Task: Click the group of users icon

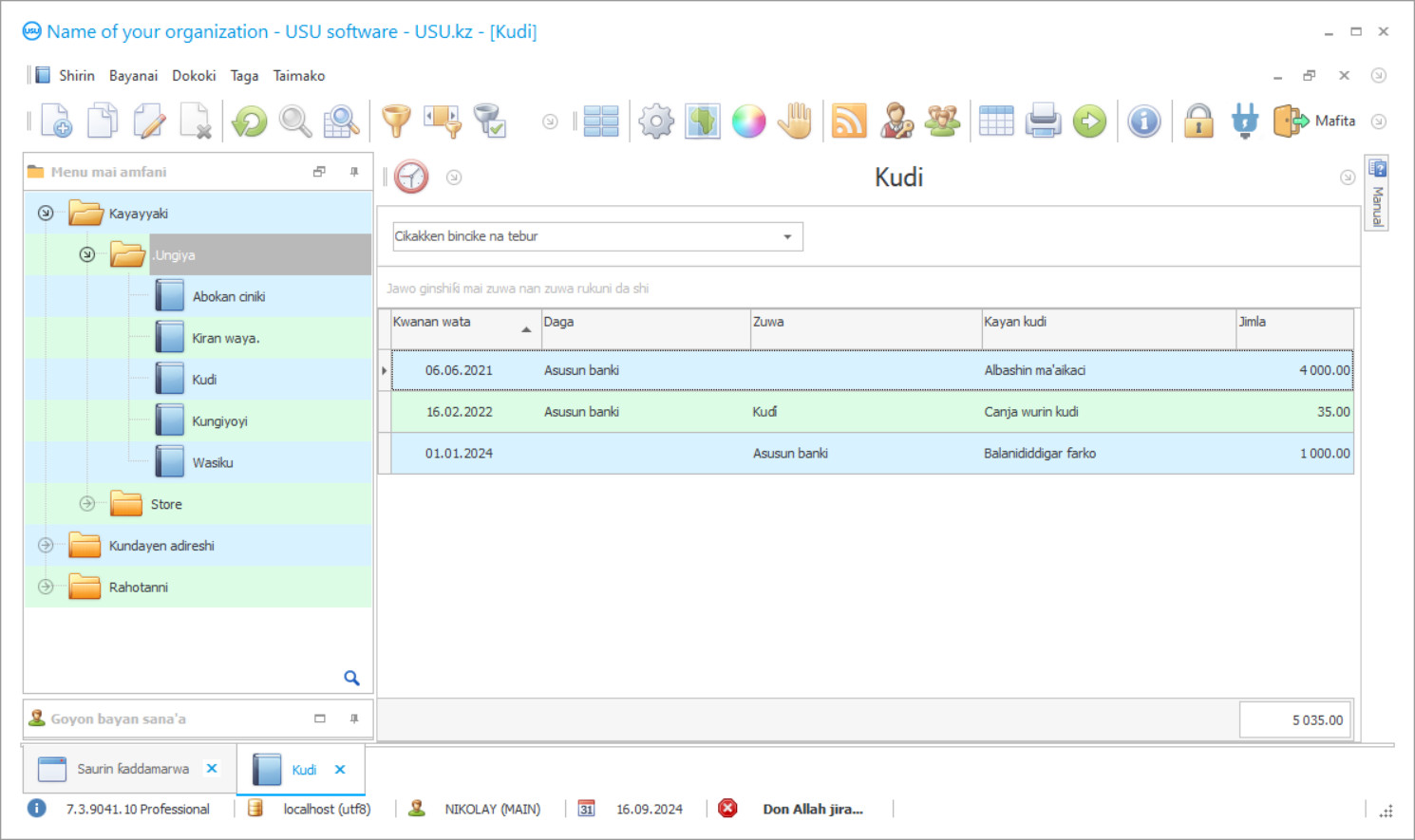Action: point(942,121)
